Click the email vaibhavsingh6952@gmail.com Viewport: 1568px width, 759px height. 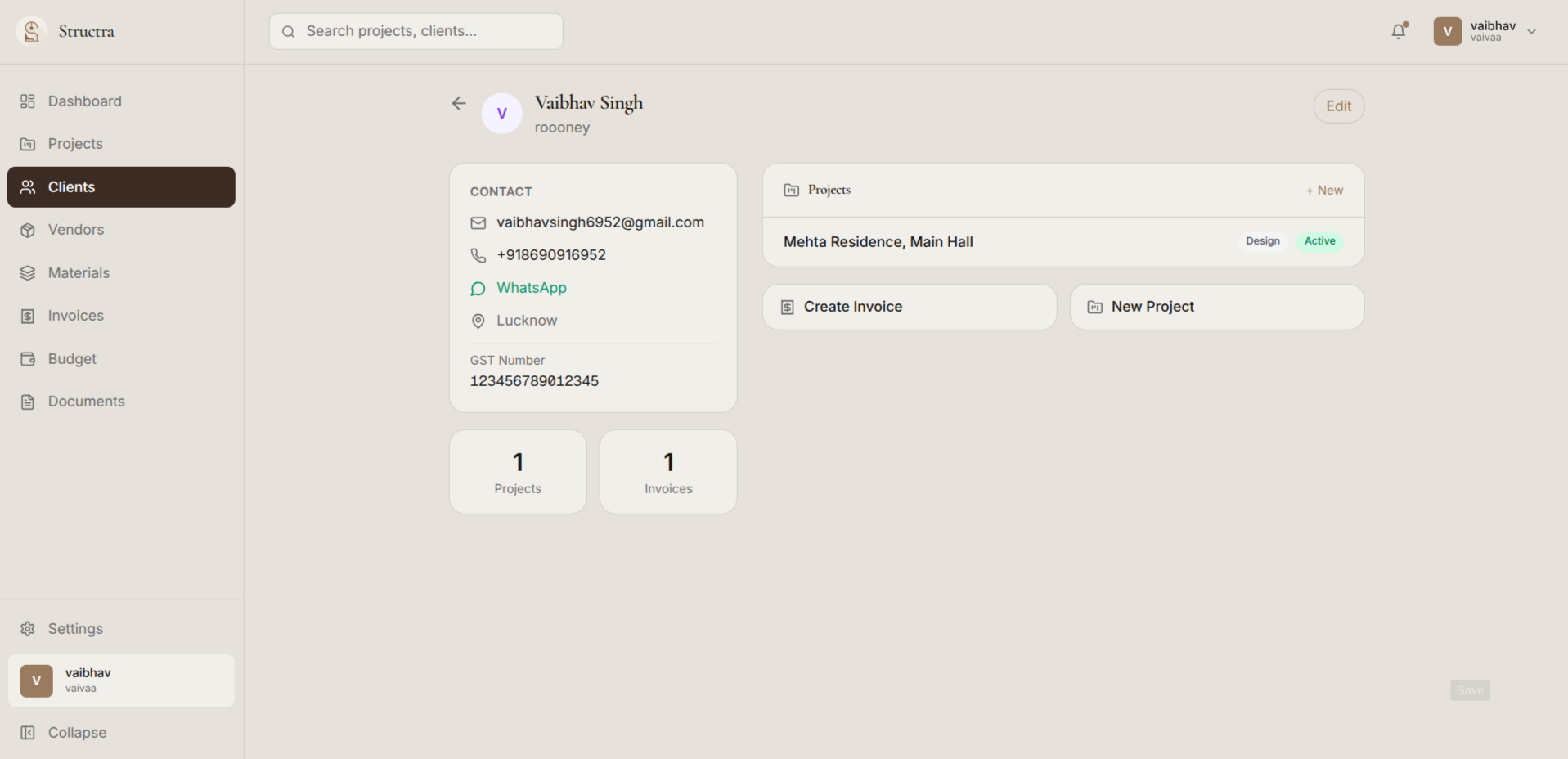(x=600, y=222)
